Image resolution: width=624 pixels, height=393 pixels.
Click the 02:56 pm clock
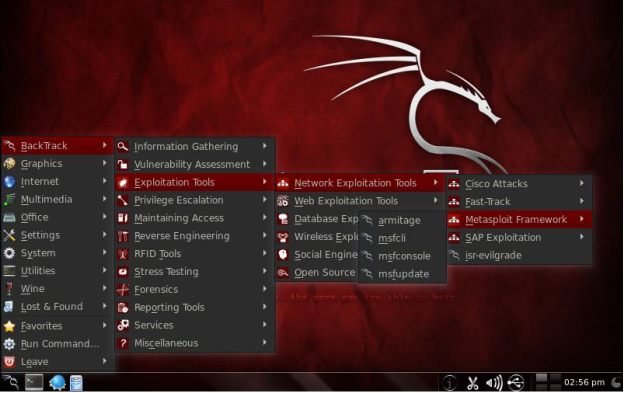click(584, 383)
